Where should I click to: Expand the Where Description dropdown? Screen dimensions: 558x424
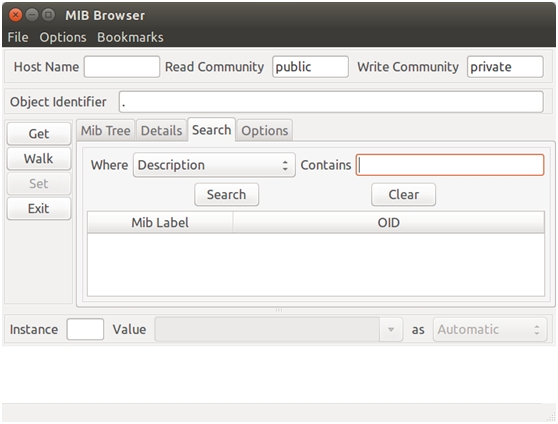point(214,165)
